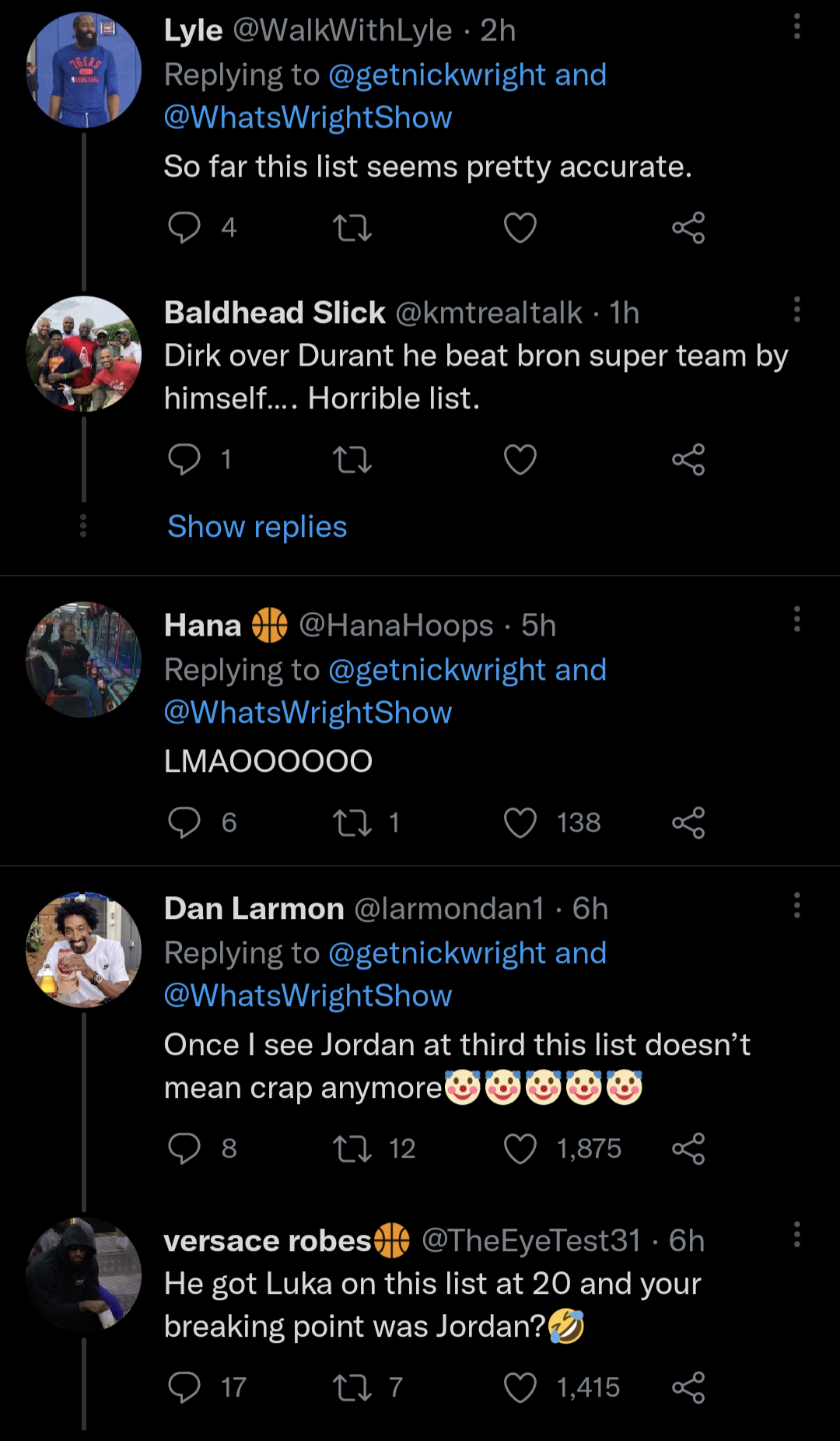Reply to versace robes' Luka tweet
The height and width of the screenshot is (1441, 840).
click(184, 1387)
